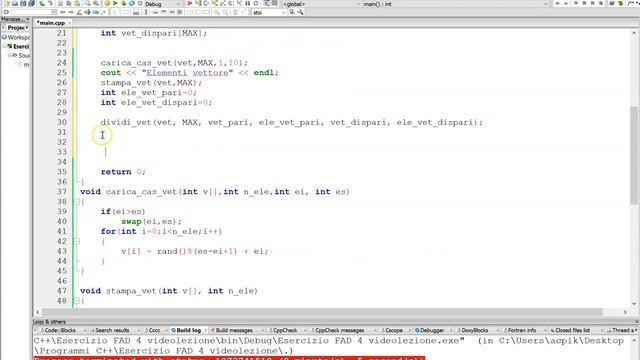
Task: Collapse the code fold at line 38
Action: tap(76, 202)
